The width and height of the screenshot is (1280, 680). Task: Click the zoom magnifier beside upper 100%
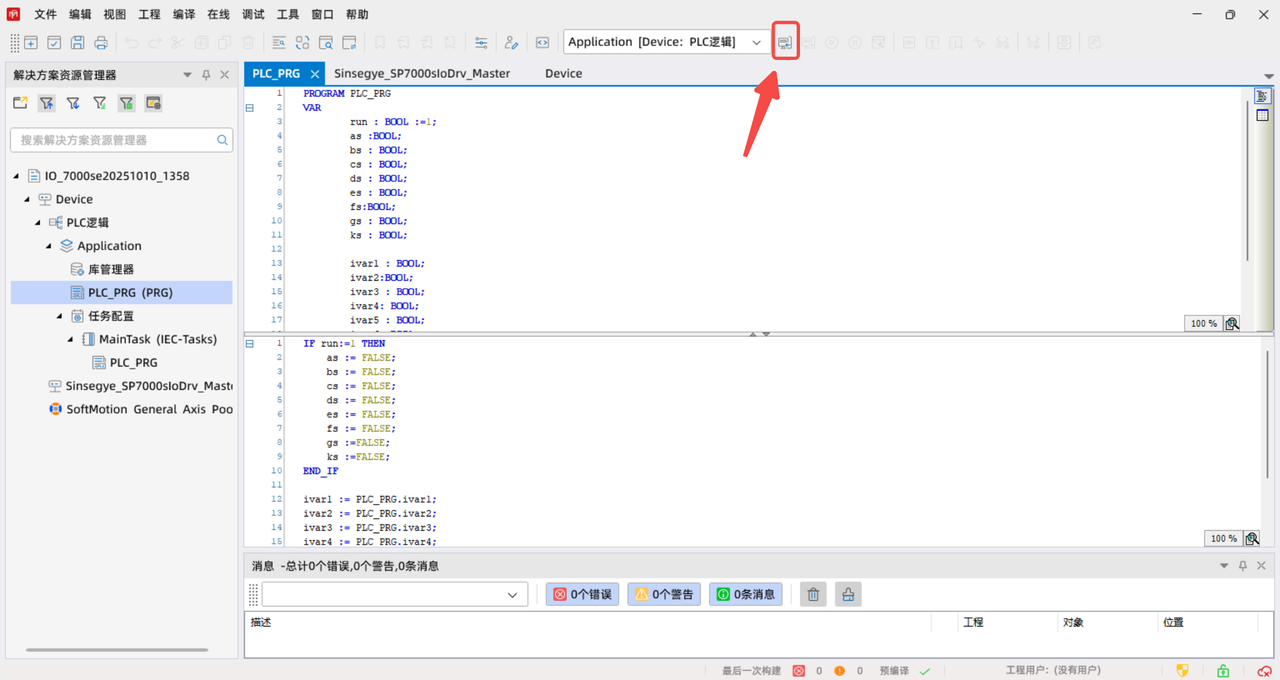[1232, 324]
